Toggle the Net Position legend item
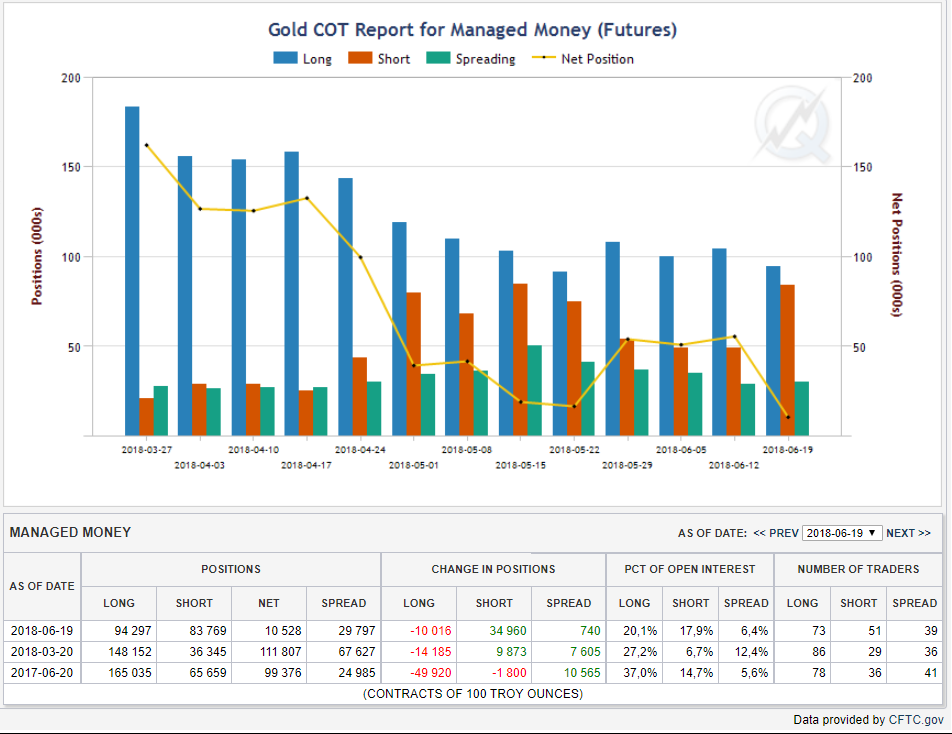Viewport: 952px width, 734px height. pos(583,59)
